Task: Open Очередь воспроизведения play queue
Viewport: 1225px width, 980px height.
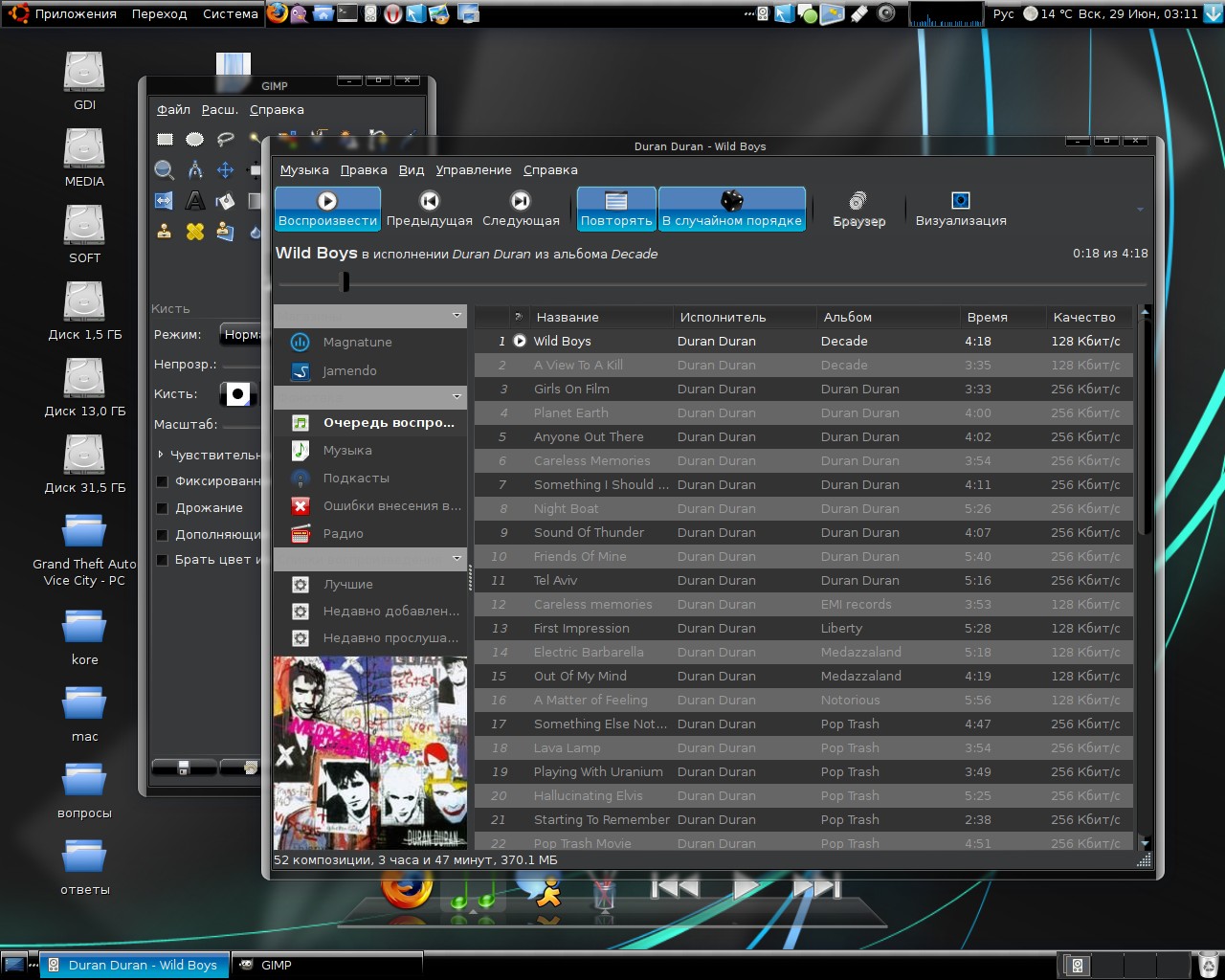Action: click(x=370, y=422)
